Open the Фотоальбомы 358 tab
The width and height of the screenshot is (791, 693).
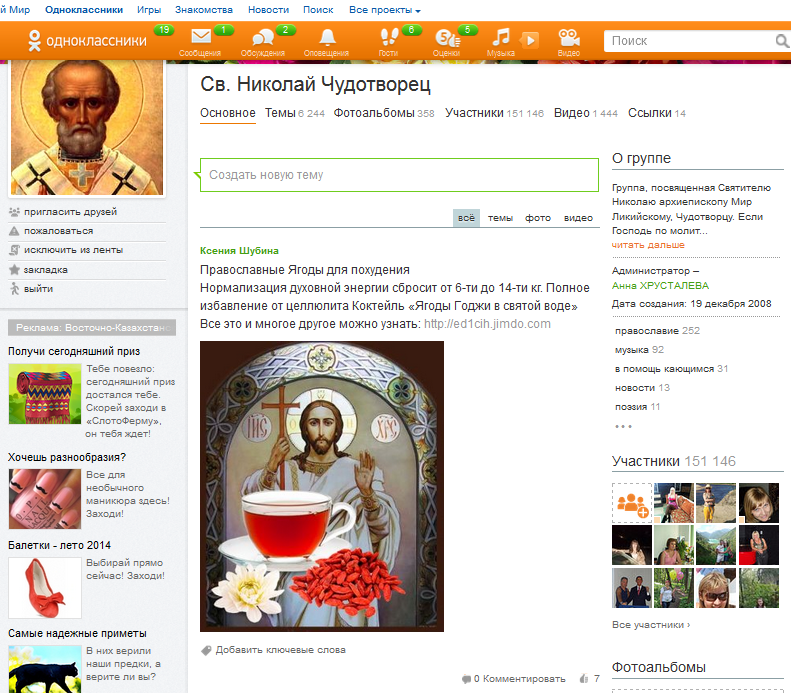point(384,113)
